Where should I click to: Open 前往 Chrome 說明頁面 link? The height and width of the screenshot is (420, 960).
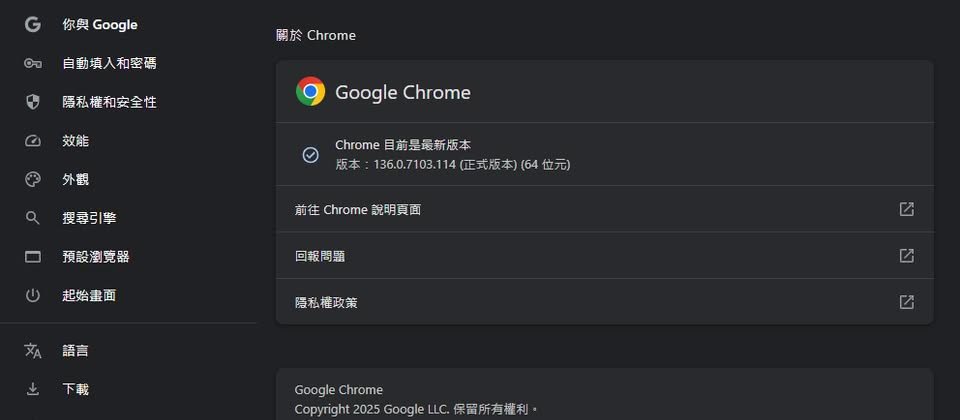[x=605, y=209]
